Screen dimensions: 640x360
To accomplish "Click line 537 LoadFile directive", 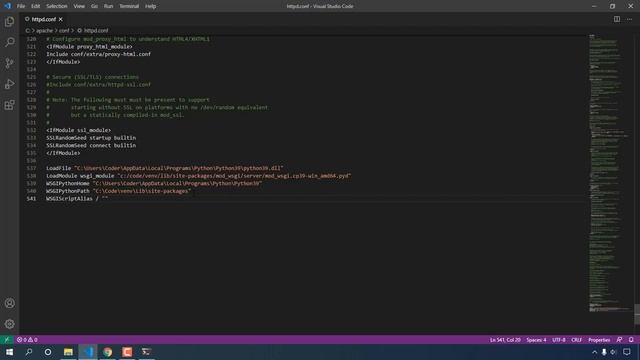I will point(164,168).
